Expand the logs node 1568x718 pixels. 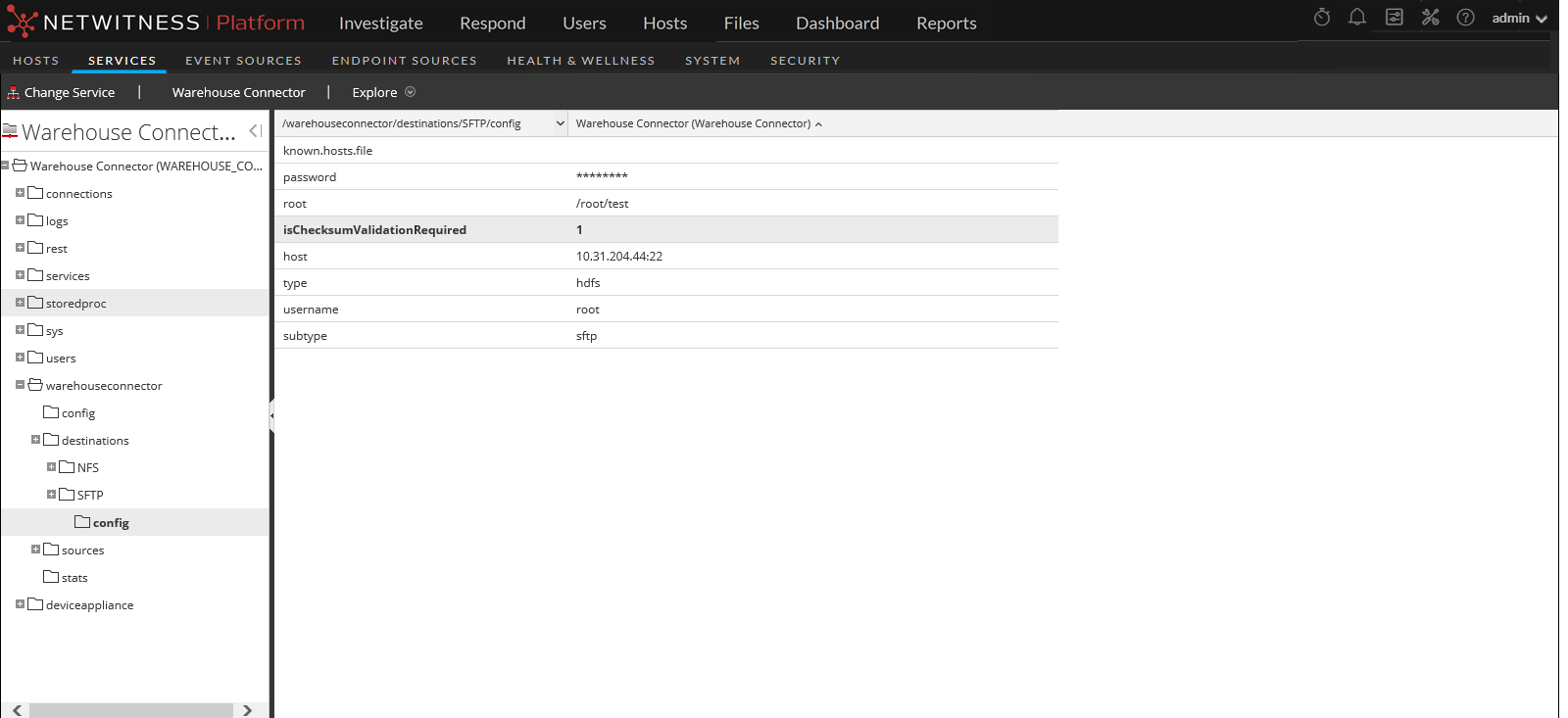[x=20, y=220]
